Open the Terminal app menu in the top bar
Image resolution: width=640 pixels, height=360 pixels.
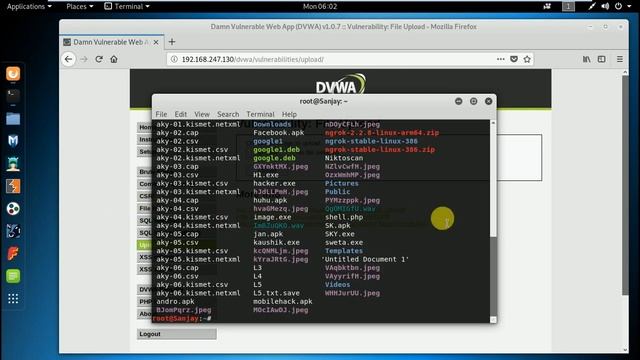click(x=127, y=6)
